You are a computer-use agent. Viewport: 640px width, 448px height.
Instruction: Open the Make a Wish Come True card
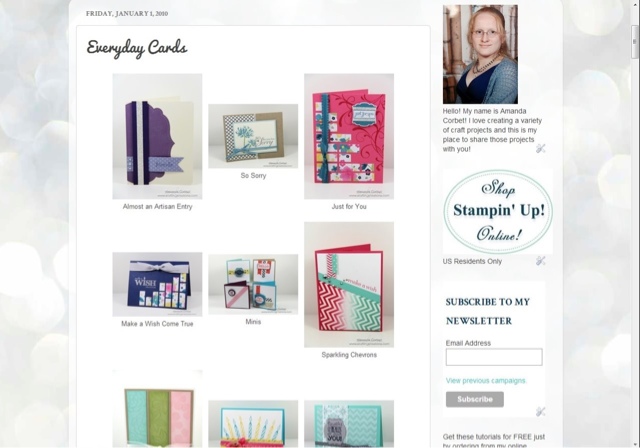(157, 284)
